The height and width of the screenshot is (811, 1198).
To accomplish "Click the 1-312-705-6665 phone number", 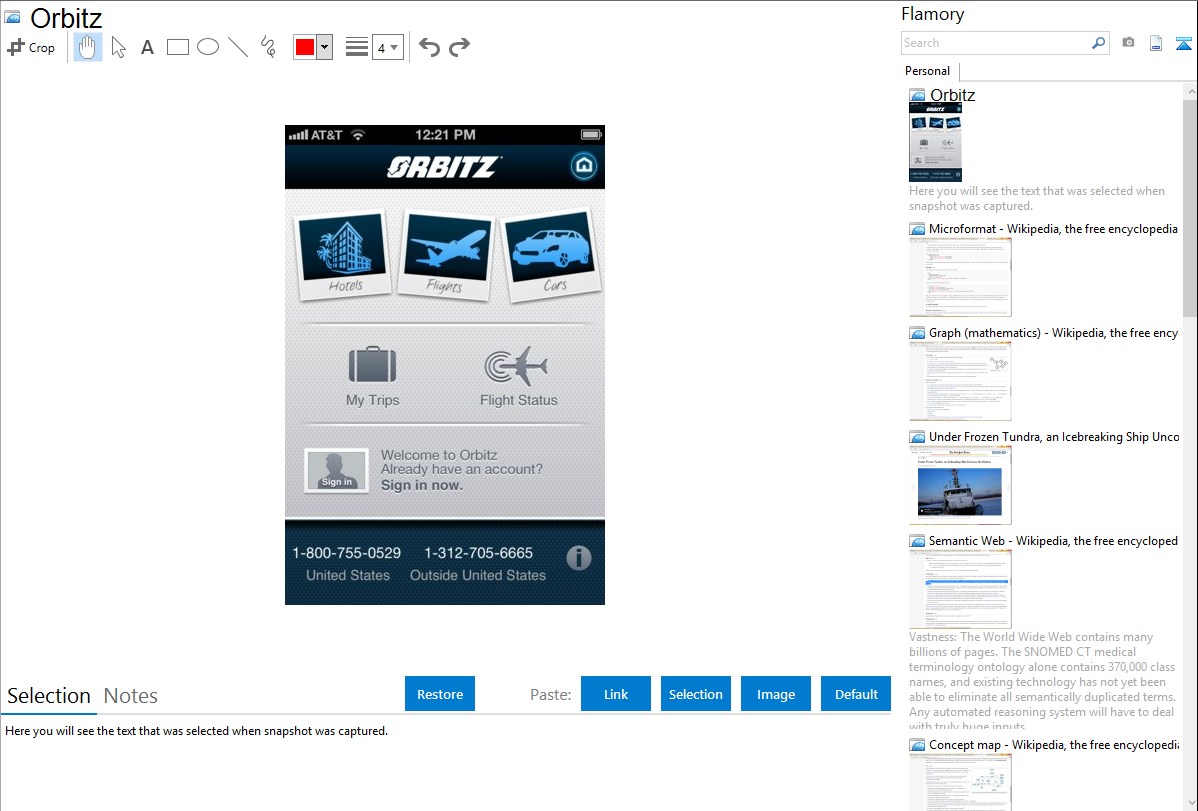I will pos(478,553).
